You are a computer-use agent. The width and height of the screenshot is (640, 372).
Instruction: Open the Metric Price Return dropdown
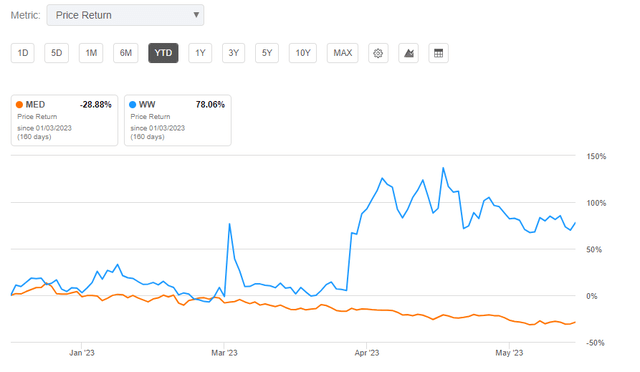125,15
